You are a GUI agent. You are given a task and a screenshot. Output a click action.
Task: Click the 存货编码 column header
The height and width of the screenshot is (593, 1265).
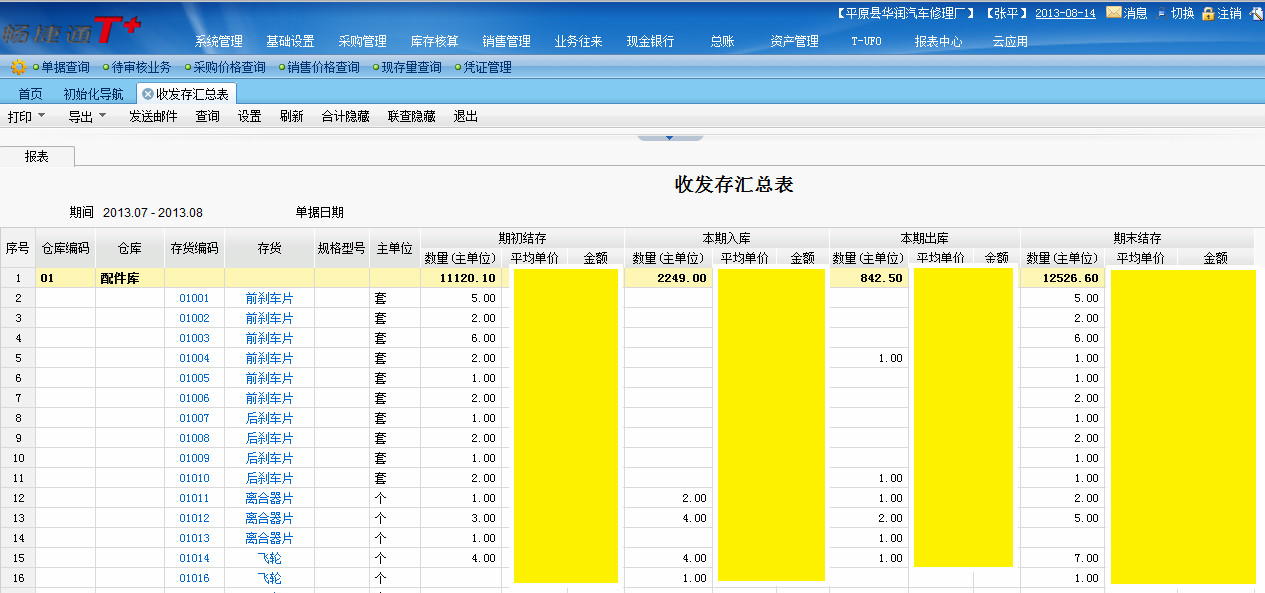click(194, 248)
